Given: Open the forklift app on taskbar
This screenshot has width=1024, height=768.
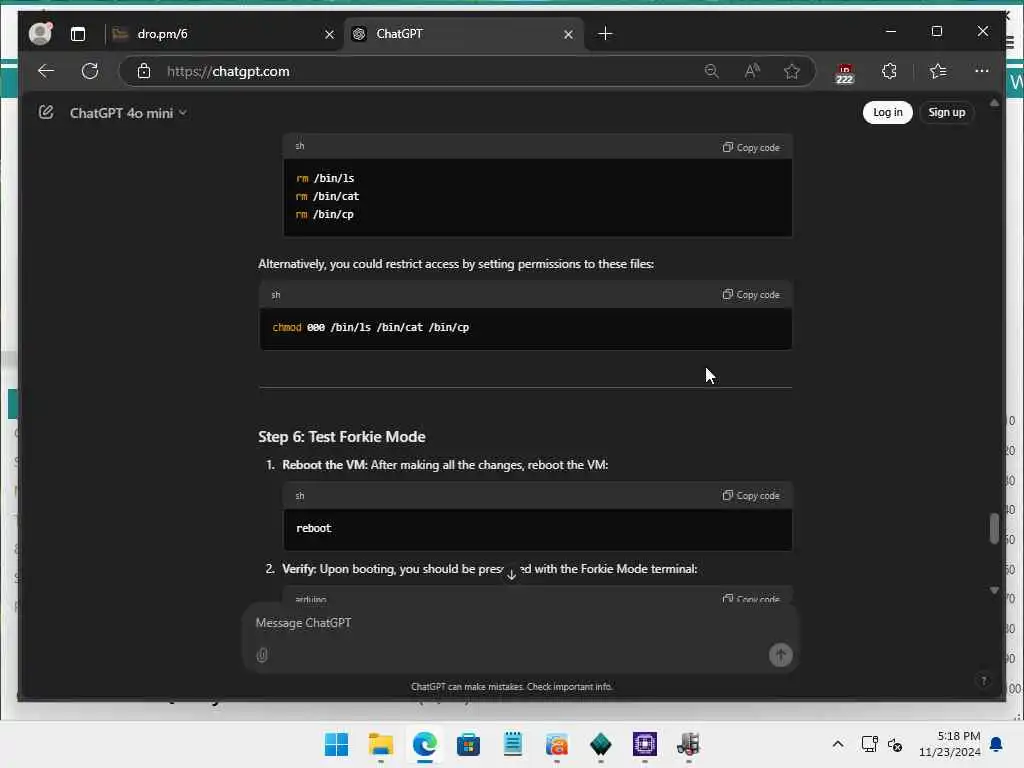Looking at the screenshot, I should [688, 744].
